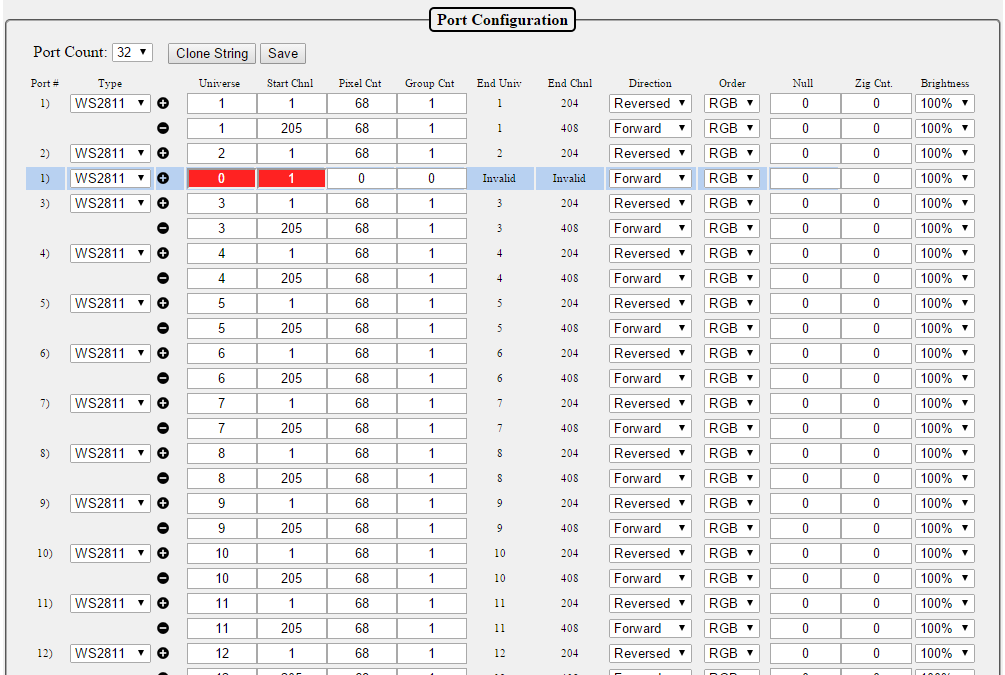Click the Pixel Cnt field on port 2's row

click(x=361, y=153)
